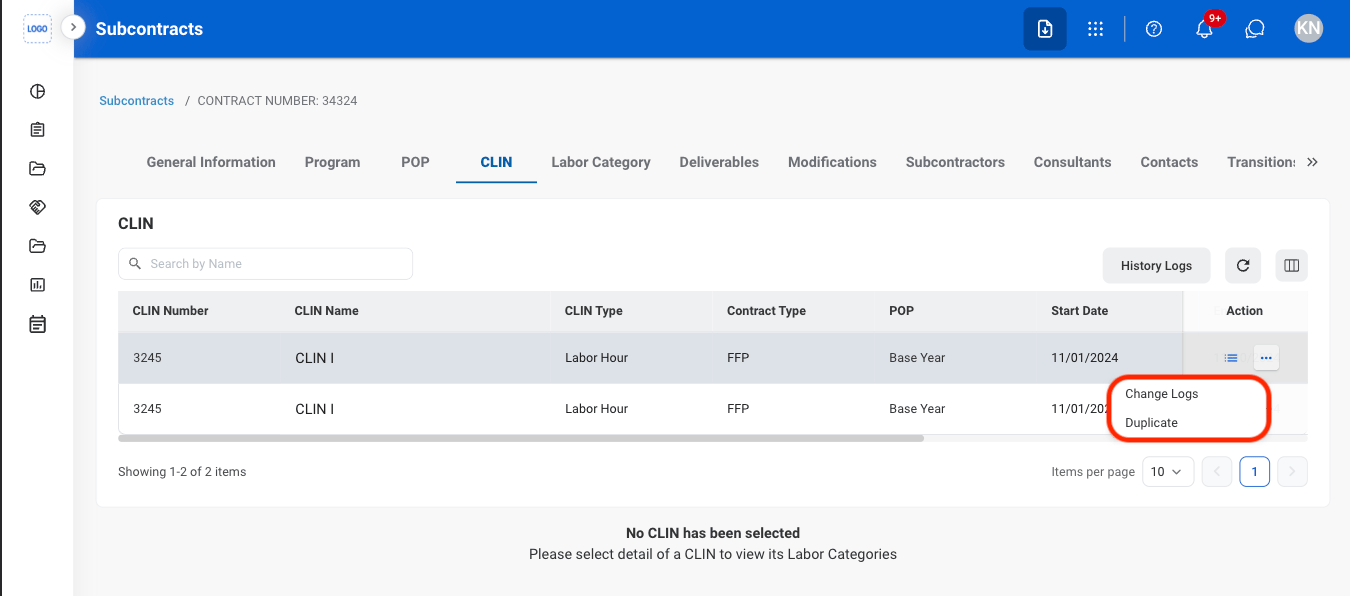Viewport: 1350px width, 596px height.
Task: Focus the Search by Name field
Action: coord(265,264)
